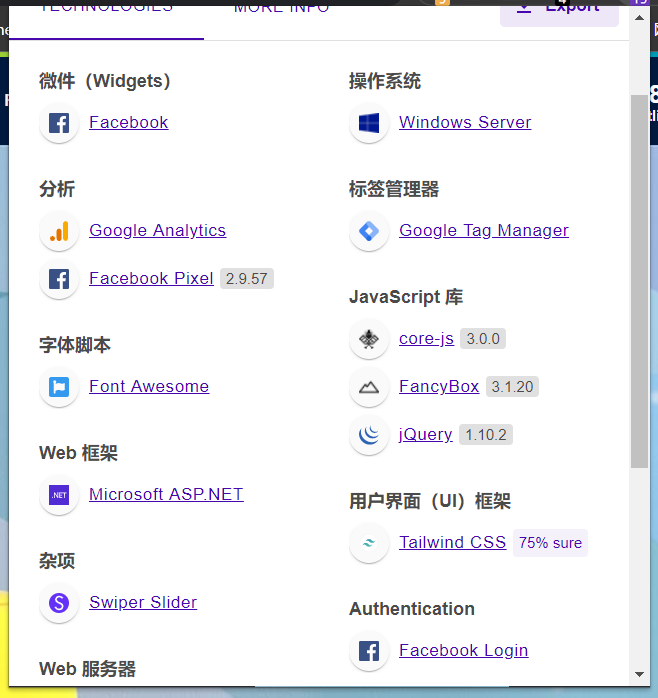Open the Facebook widget link
658x698 pixels.
(x=129, y=122)
